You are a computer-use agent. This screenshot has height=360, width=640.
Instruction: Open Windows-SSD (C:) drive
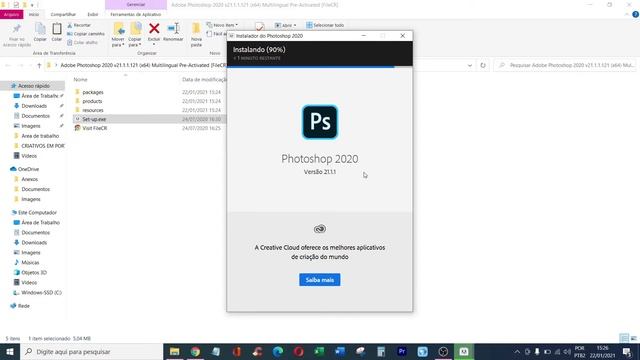coord(41,293)
